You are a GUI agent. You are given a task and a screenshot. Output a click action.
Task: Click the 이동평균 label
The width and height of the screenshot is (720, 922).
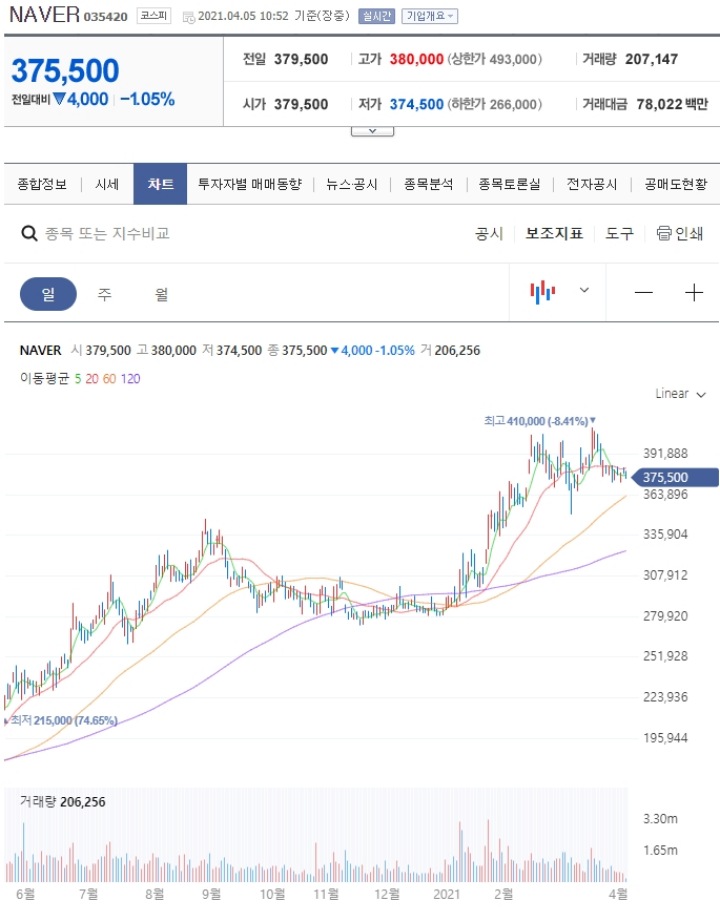pos(44,379)
